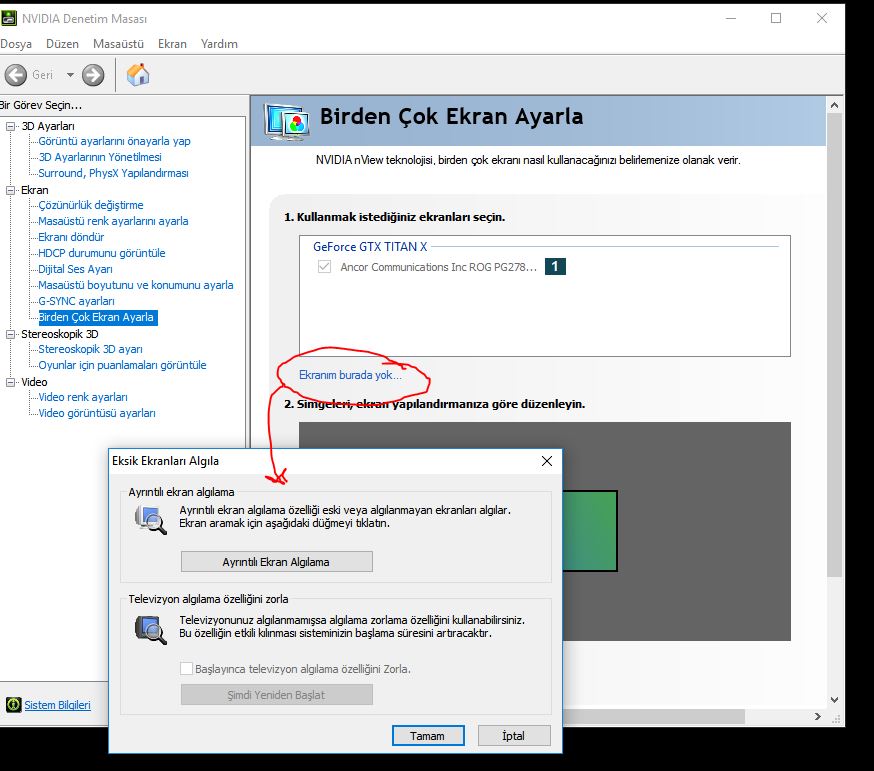This screenshot has height=771, width=874.
Task: Open the Sistem Bilgileri link
Action: coord(57,705)
